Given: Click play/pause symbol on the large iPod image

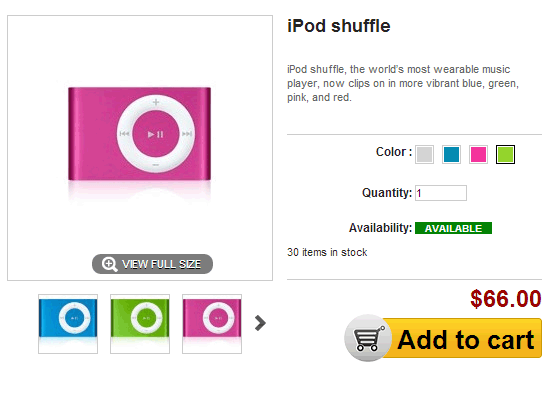Looking at the screenshot, I should (x=156, y=134).
